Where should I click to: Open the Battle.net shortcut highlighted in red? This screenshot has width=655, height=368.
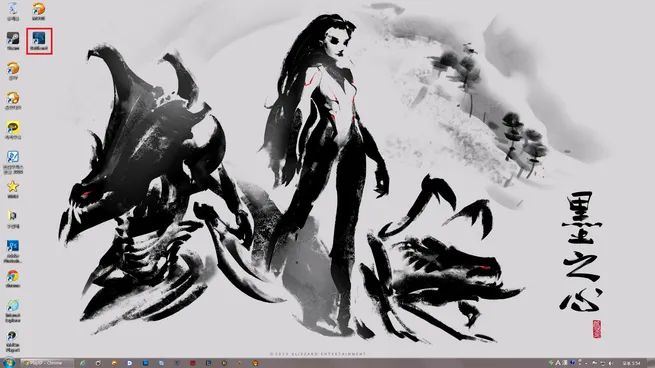click(x=39, y=41)
